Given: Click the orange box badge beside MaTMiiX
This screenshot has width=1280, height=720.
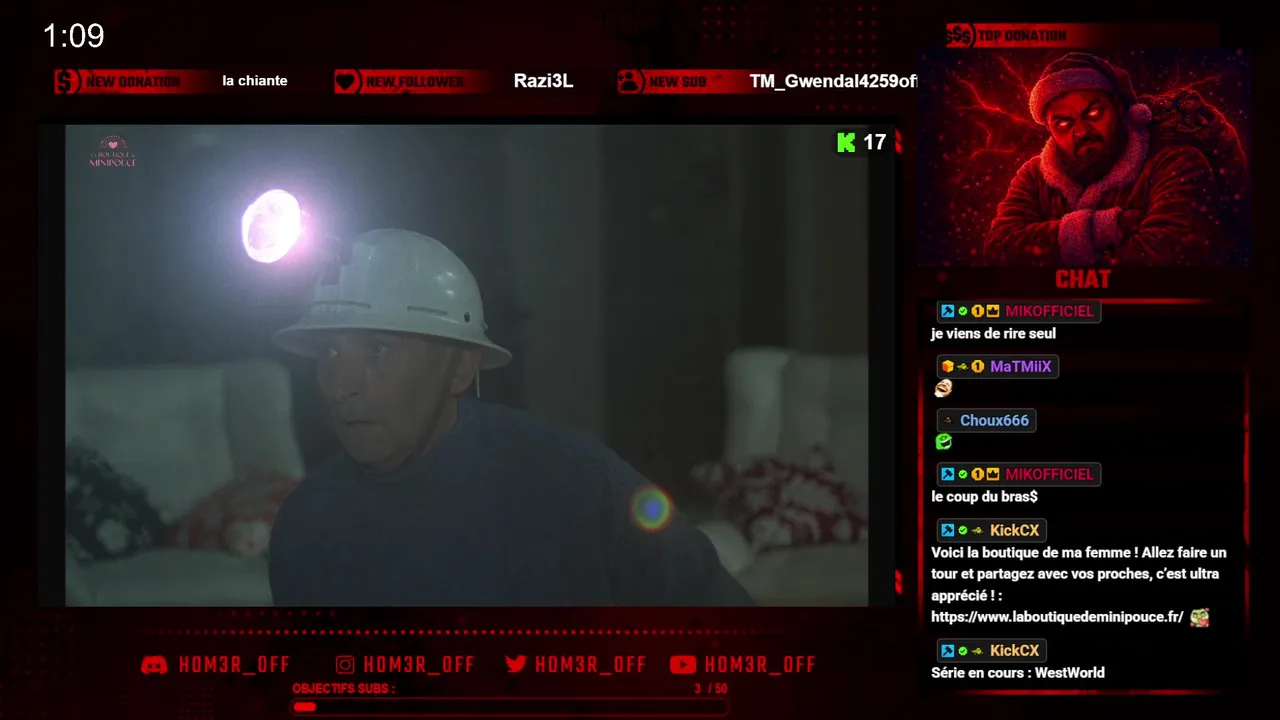Looking at the screenshot, I should click(x=947, y=366).
